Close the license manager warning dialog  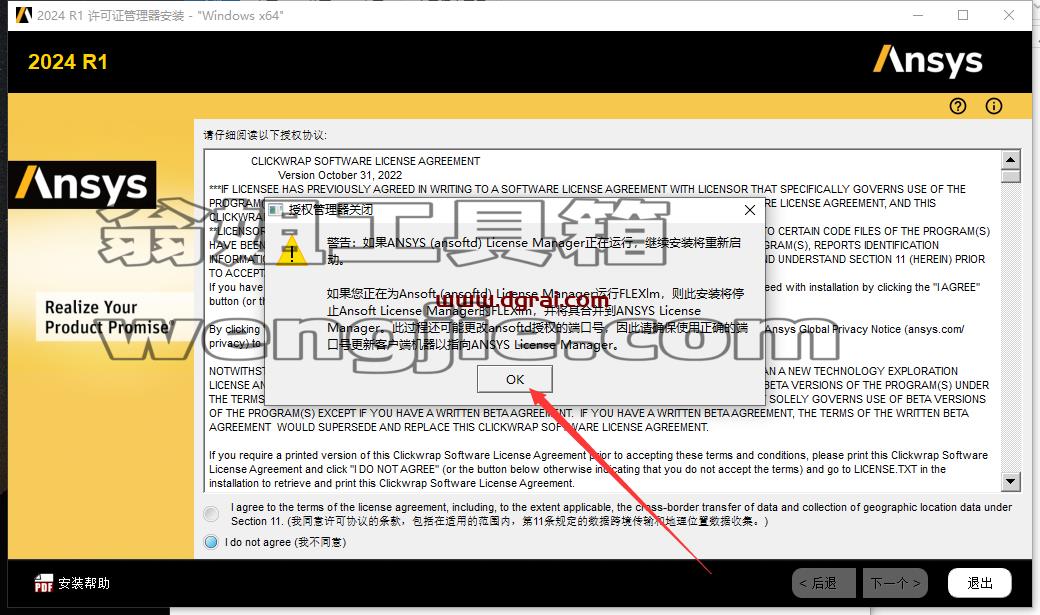pyautogui.click(x=749, y=210)
